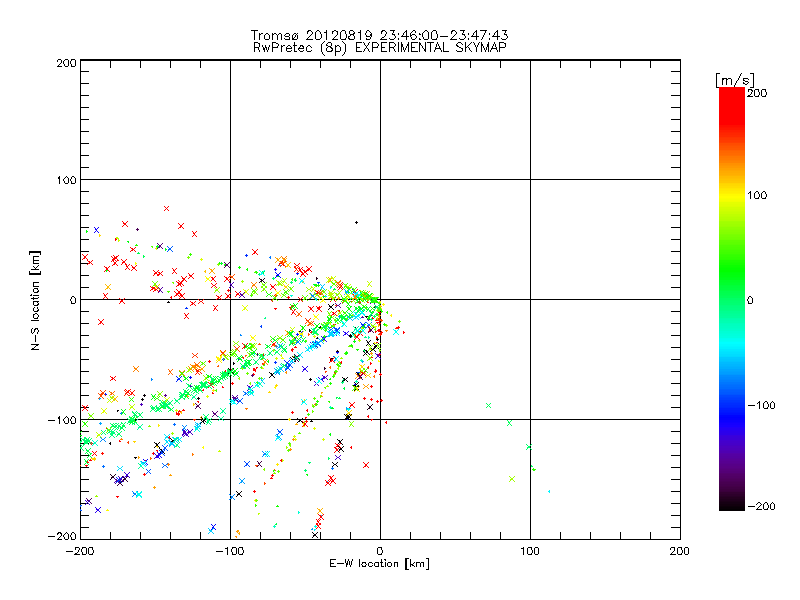
Task: Click the x-axis tick label '100'
Action: click(x=530, y=552)
